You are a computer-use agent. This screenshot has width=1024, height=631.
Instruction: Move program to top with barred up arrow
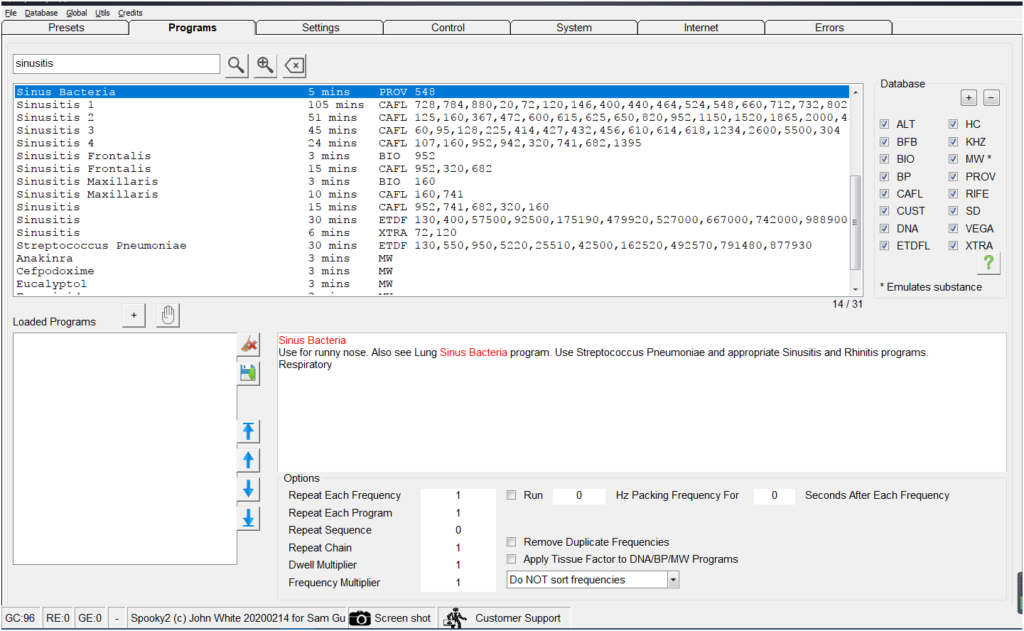pos(248,431)
